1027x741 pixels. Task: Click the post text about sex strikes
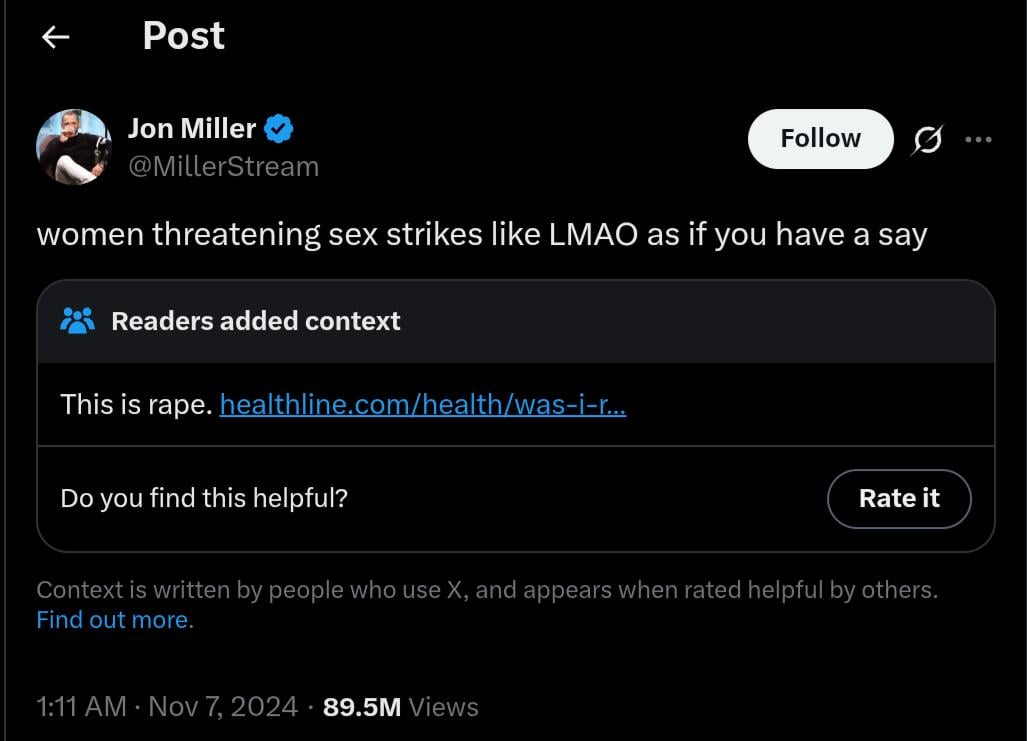coord(482,234)
